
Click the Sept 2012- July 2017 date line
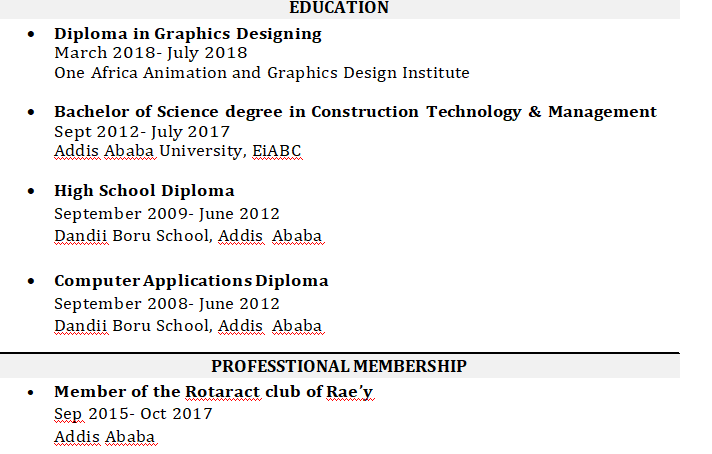141,131
